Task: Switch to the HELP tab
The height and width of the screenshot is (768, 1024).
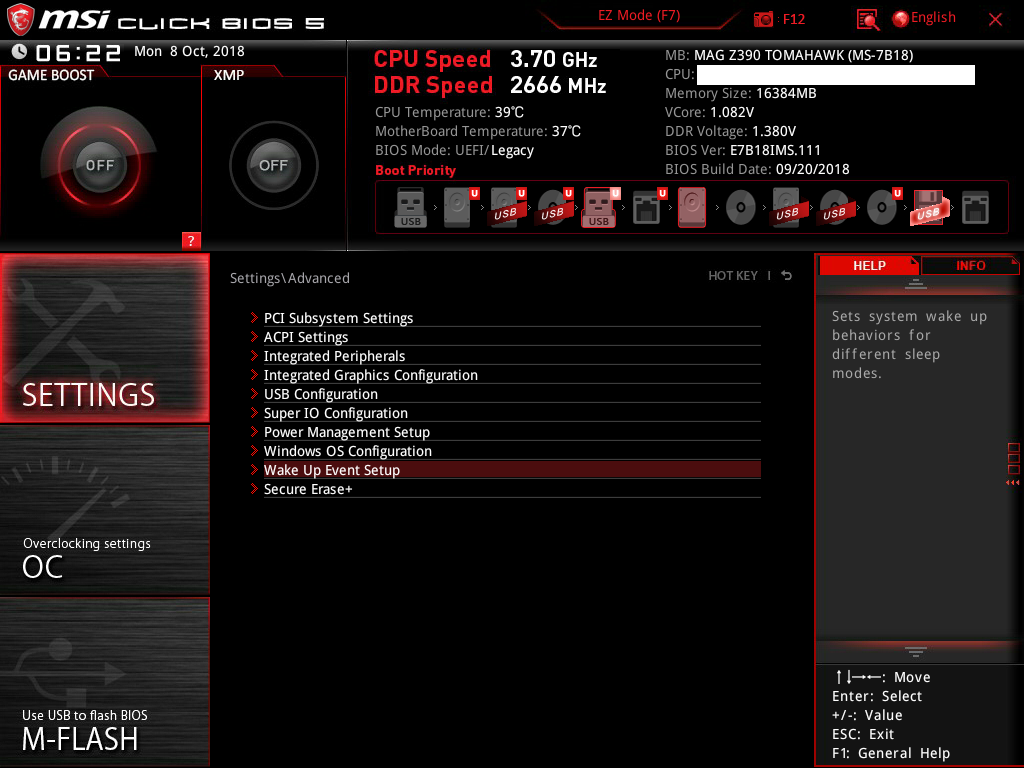Action: tap(869, 265)
